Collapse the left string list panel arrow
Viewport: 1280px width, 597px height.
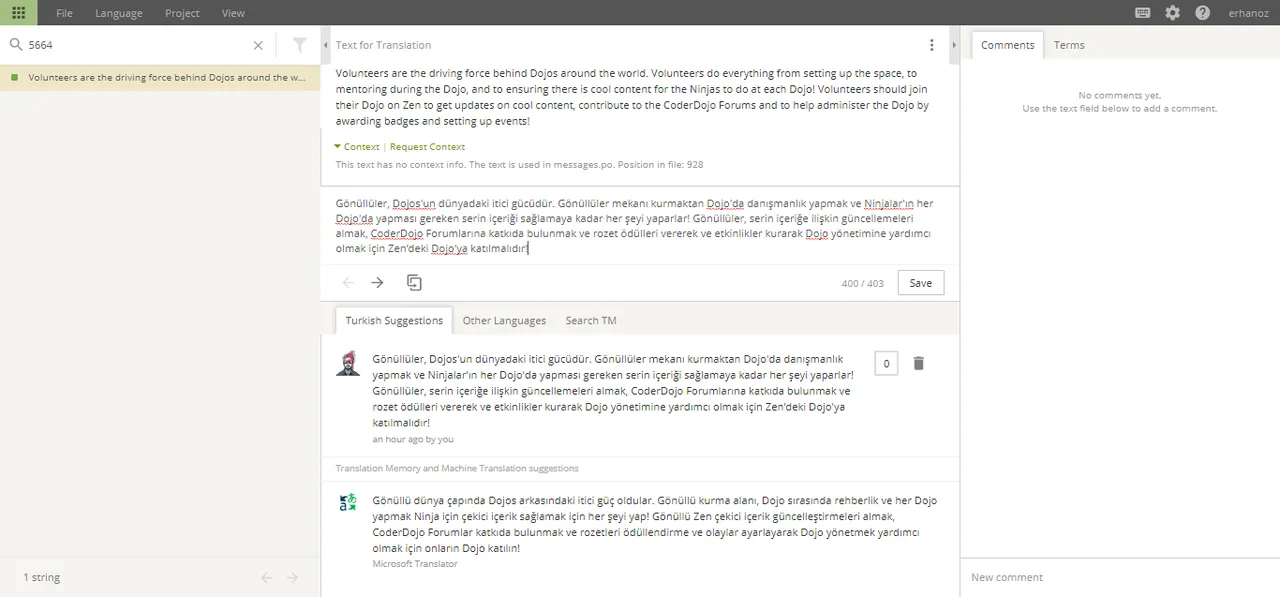point(326,45)
